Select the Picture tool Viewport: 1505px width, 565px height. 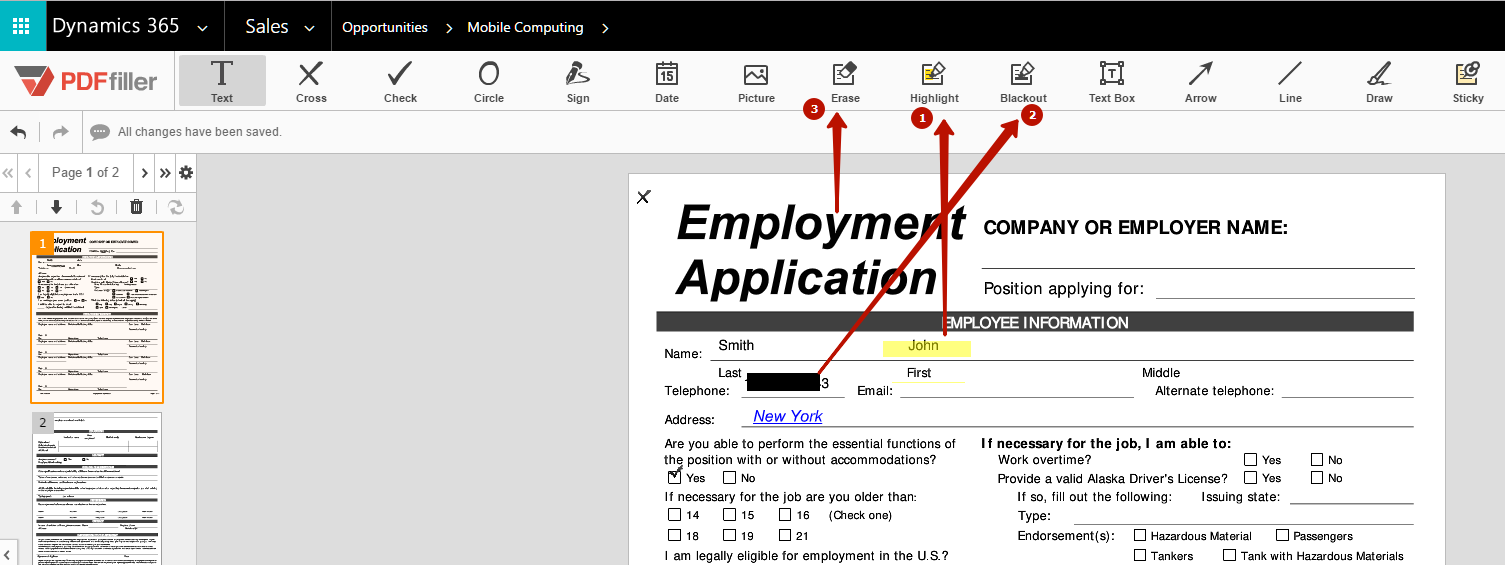756,80
